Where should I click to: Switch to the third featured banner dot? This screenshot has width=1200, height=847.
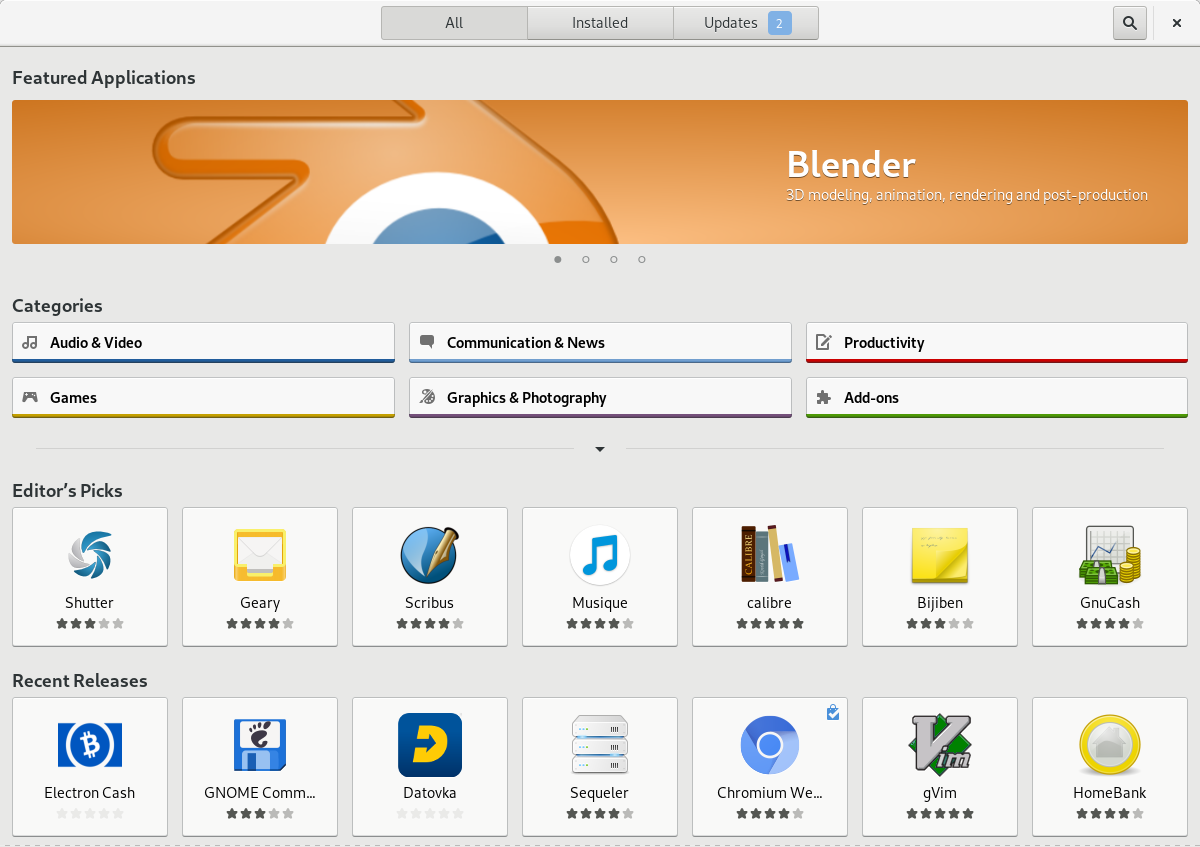click(x=614, y=260)
